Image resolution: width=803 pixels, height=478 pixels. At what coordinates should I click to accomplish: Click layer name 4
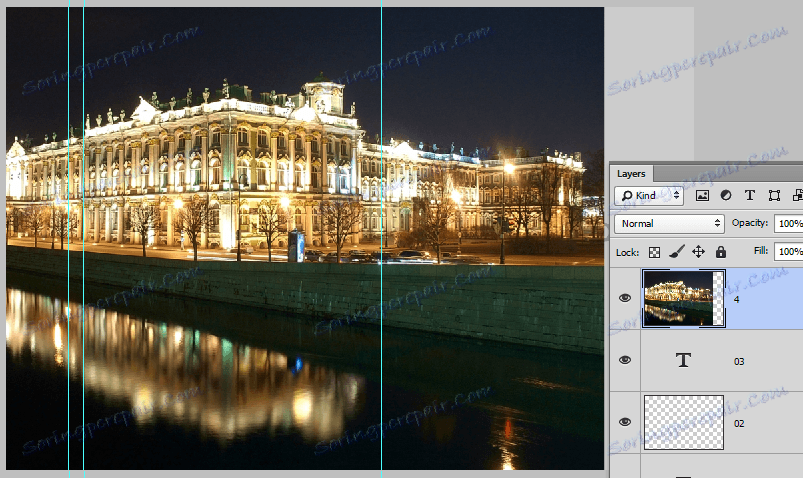click(736, 300)
